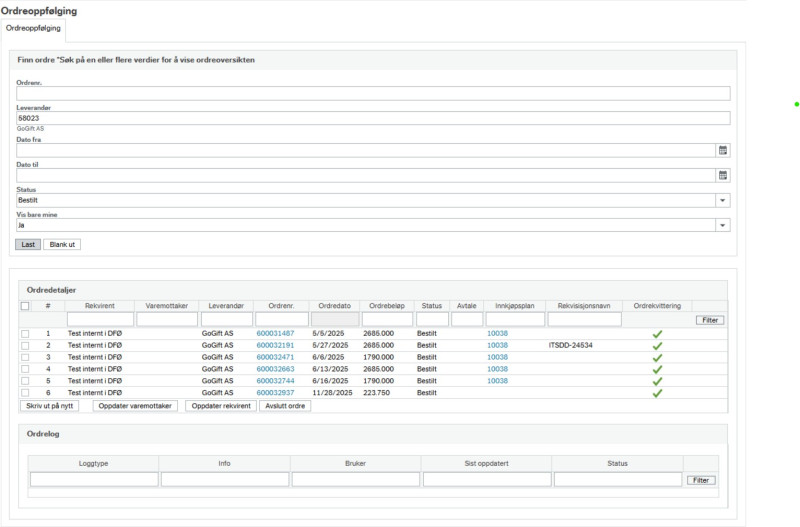Click the Bruker filter box in Ordrelog
This screenshot has width=800, height=527.
[356, 480]
